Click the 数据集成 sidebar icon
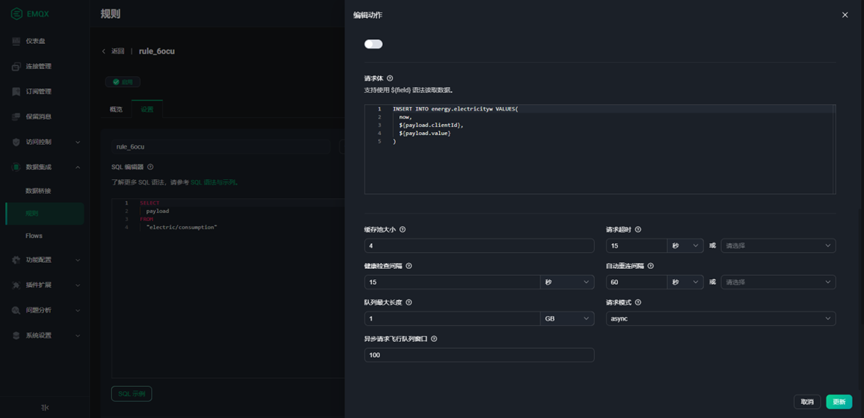 point(17,167)
